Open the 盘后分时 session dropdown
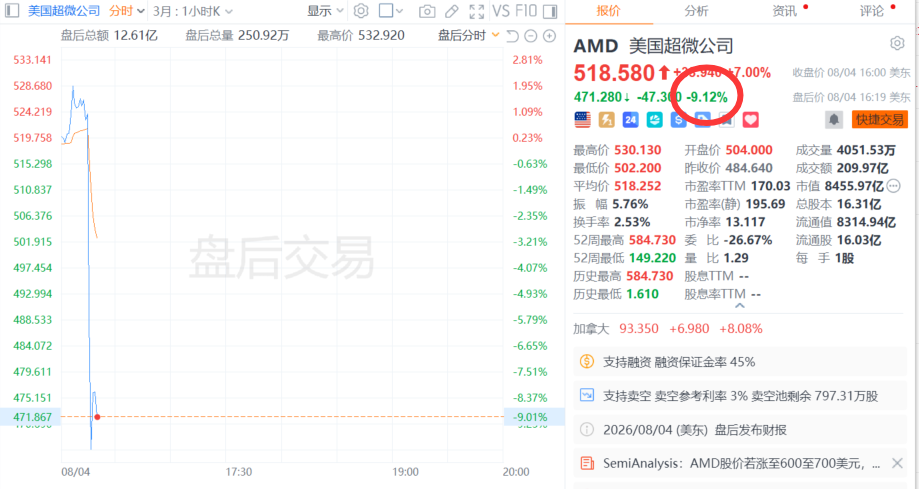 pyautogui.click(x=469, y=36)
